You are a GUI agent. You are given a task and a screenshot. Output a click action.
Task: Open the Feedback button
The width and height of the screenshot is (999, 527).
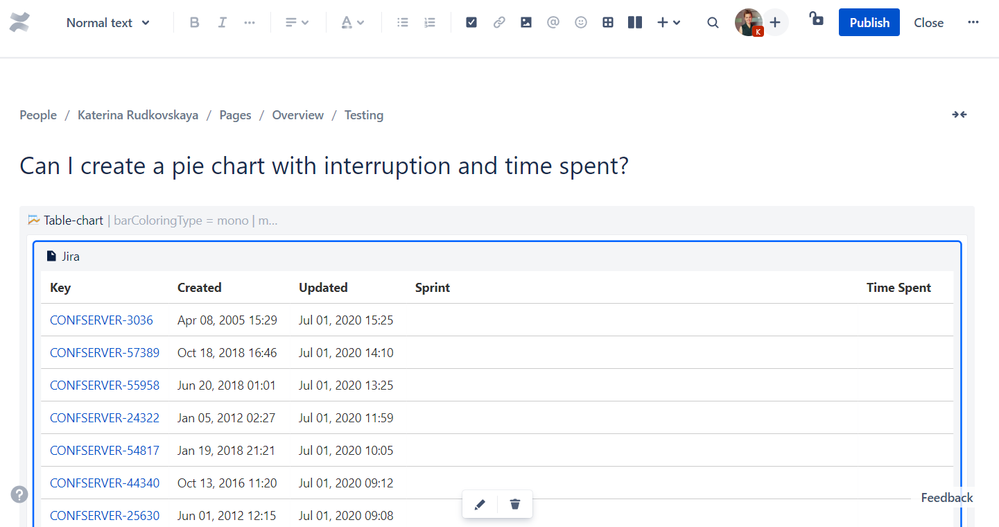click(x=947, y=498)
